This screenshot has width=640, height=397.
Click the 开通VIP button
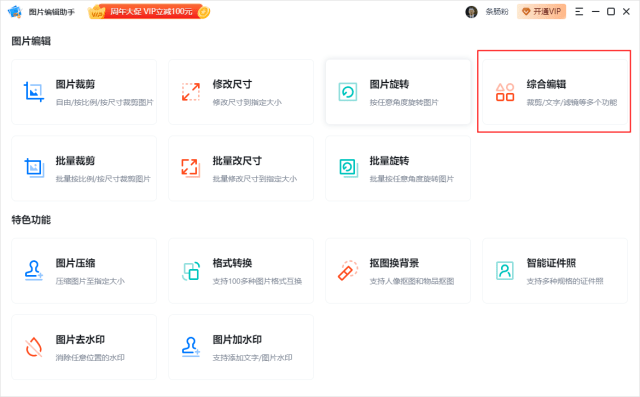point(541,12)
